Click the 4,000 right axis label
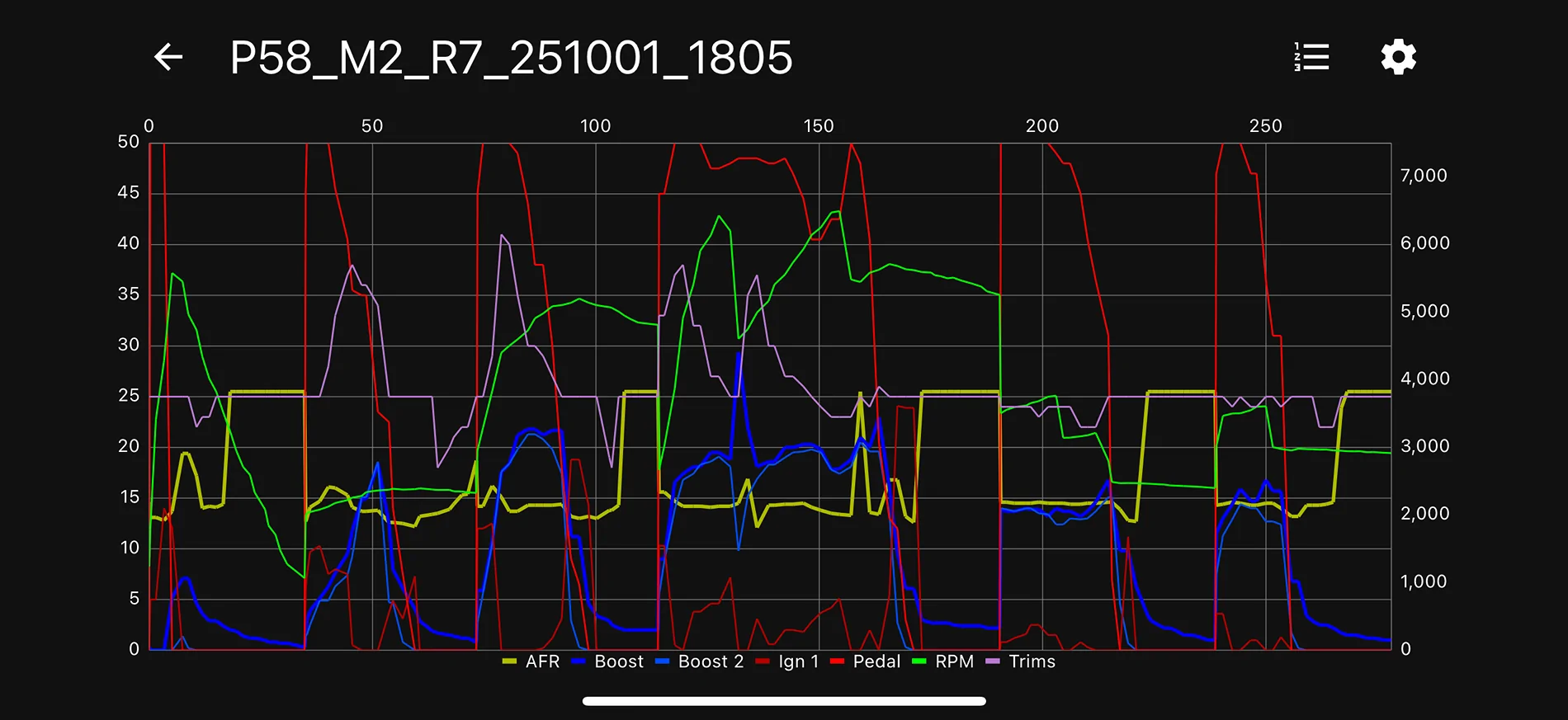The height and width of the screenshot is (720, 1568). click(1424, 379)
